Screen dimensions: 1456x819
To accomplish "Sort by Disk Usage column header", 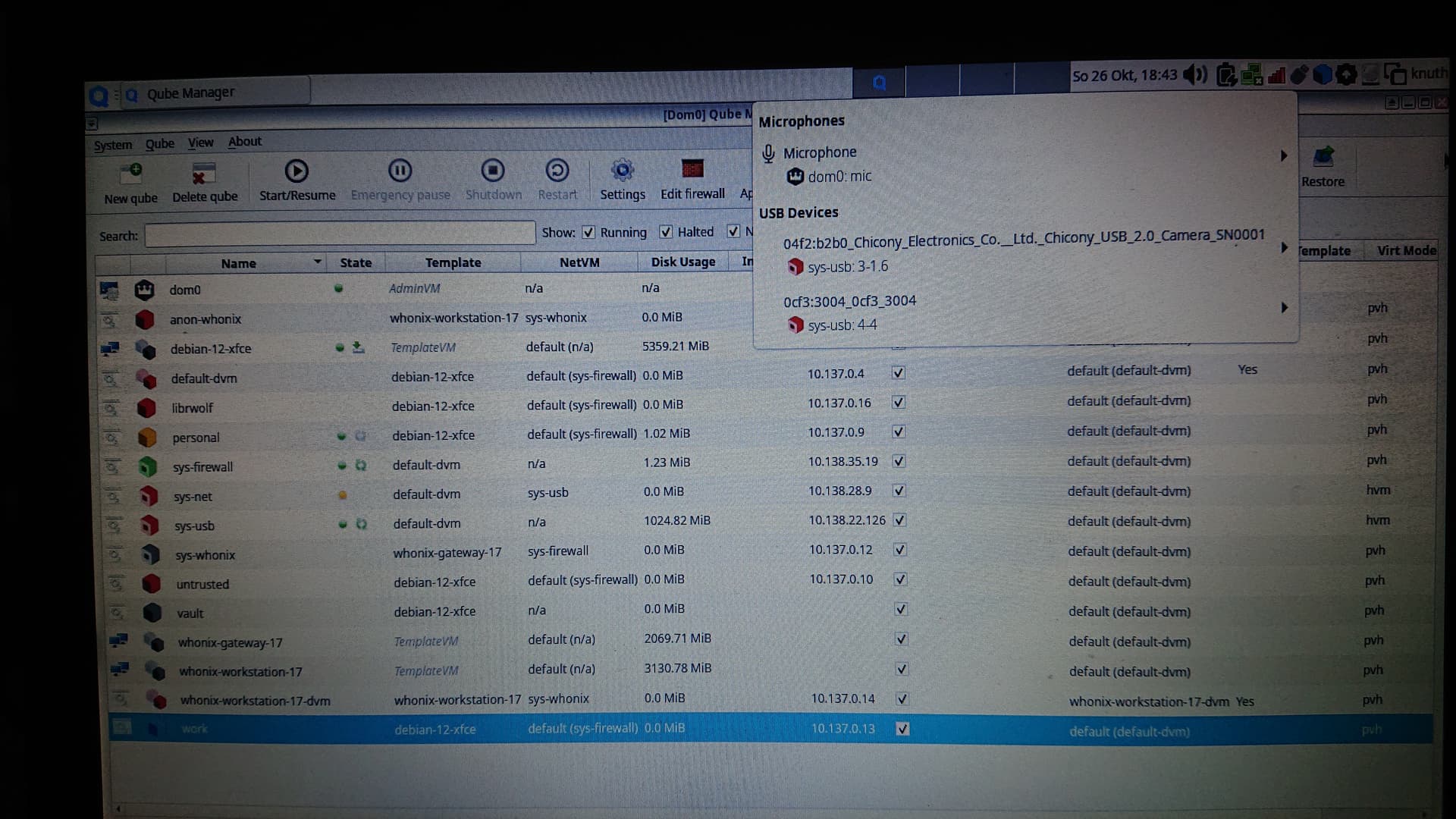I will (682, 262).
